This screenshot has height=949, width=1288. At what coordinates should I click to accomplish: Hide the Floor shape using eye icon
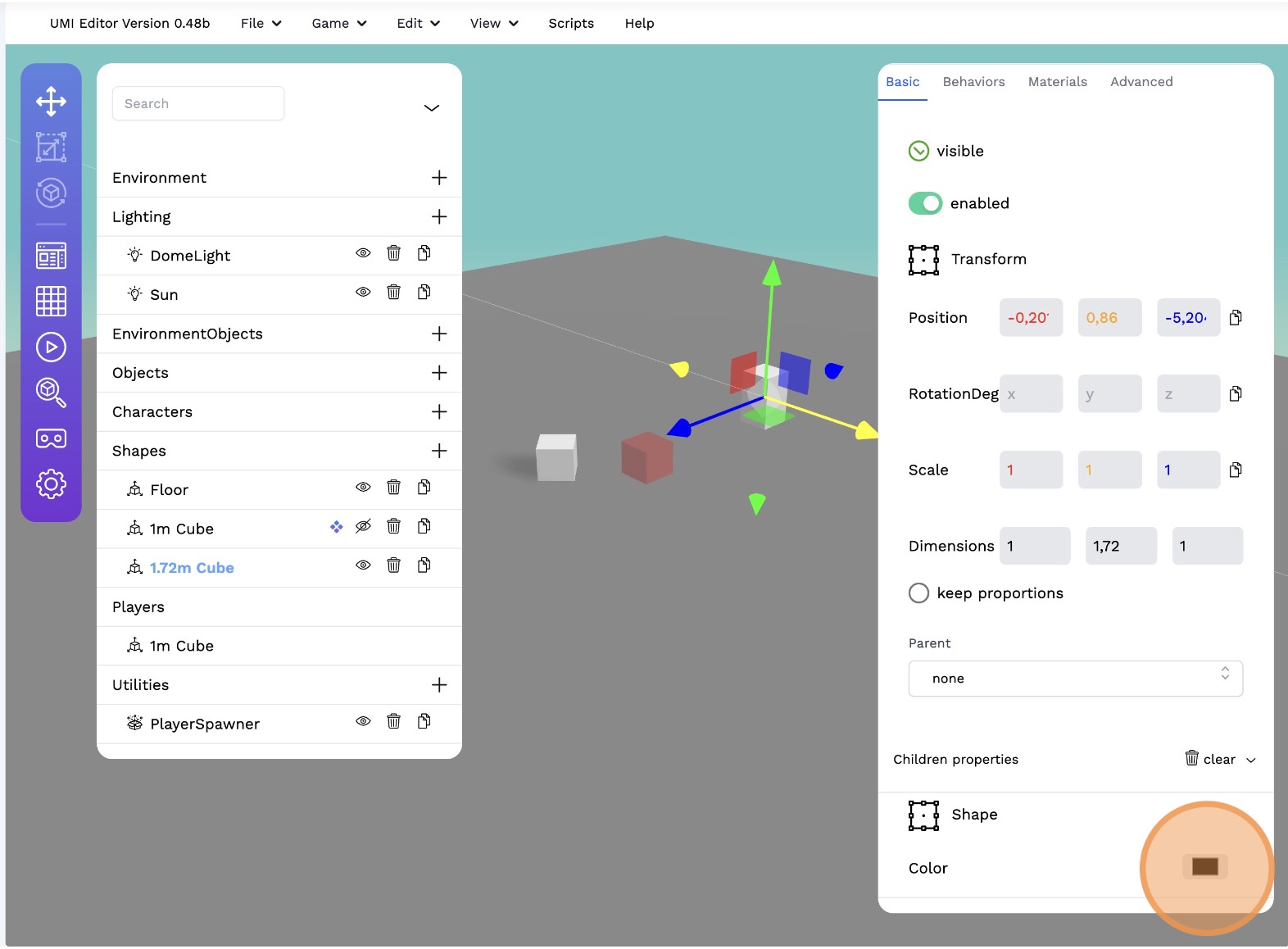point(363,488)
